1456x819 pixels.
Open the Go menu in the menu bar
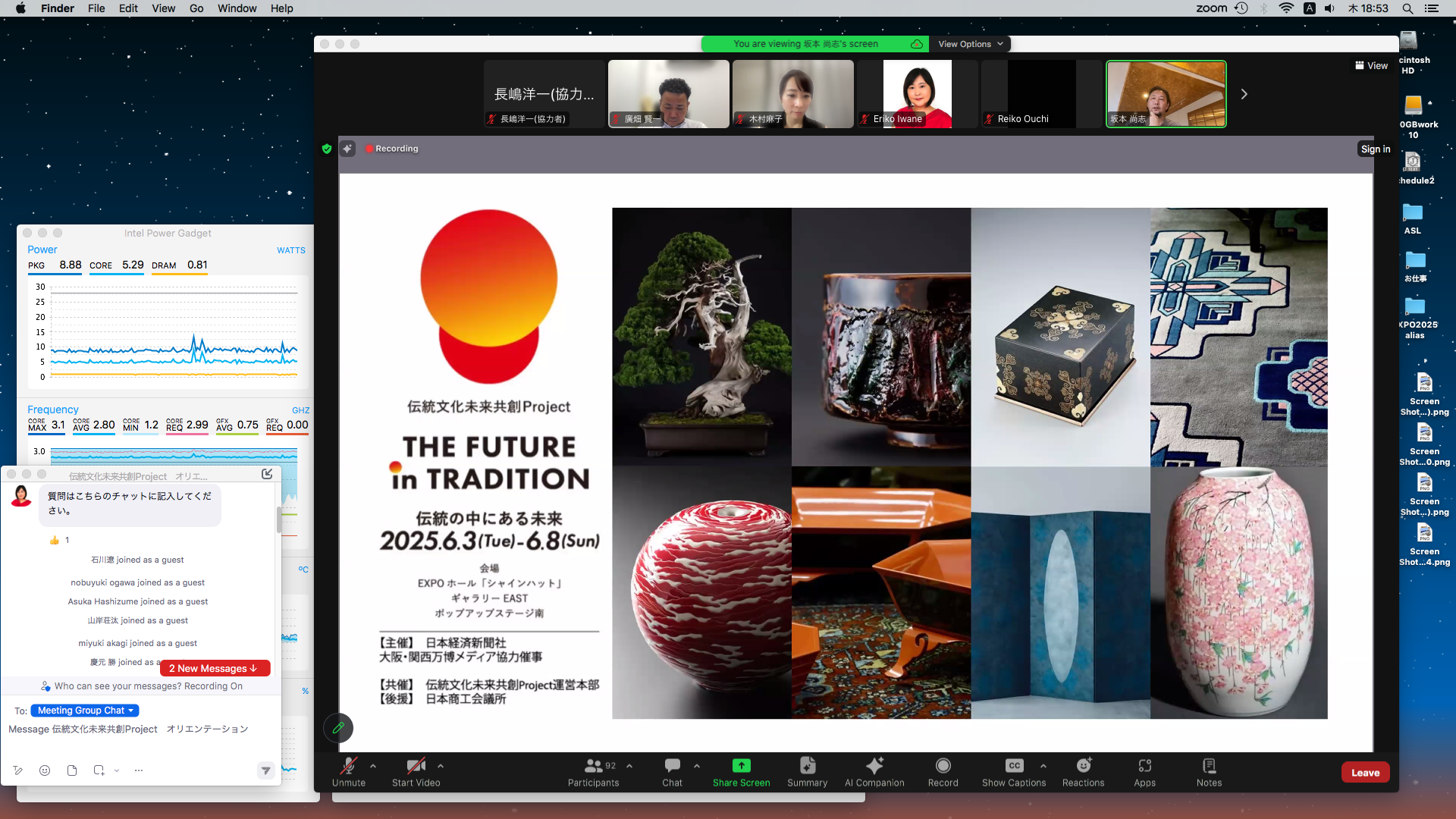(x=196, y=8)
